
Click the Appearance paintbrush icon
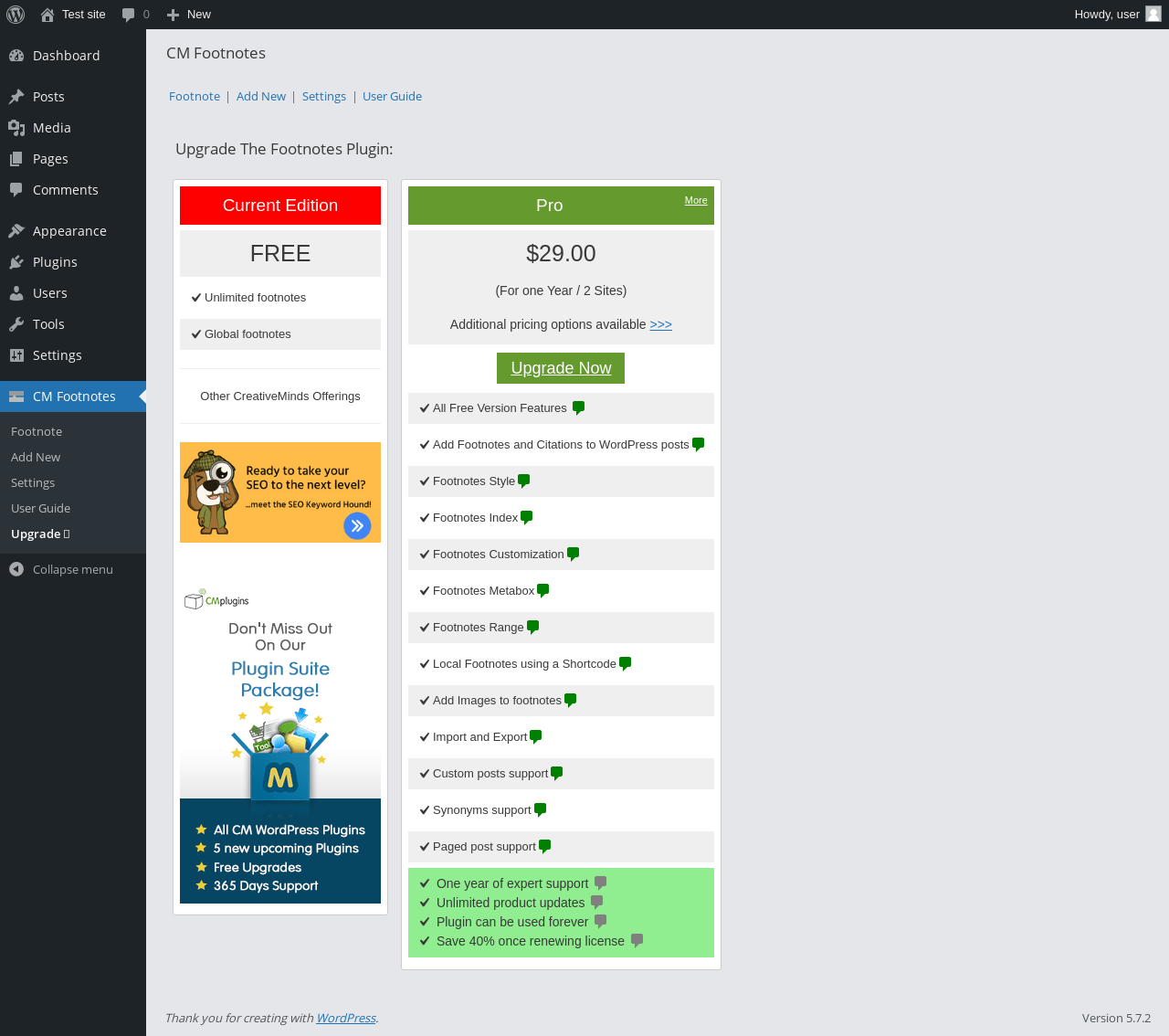(16, 231)
